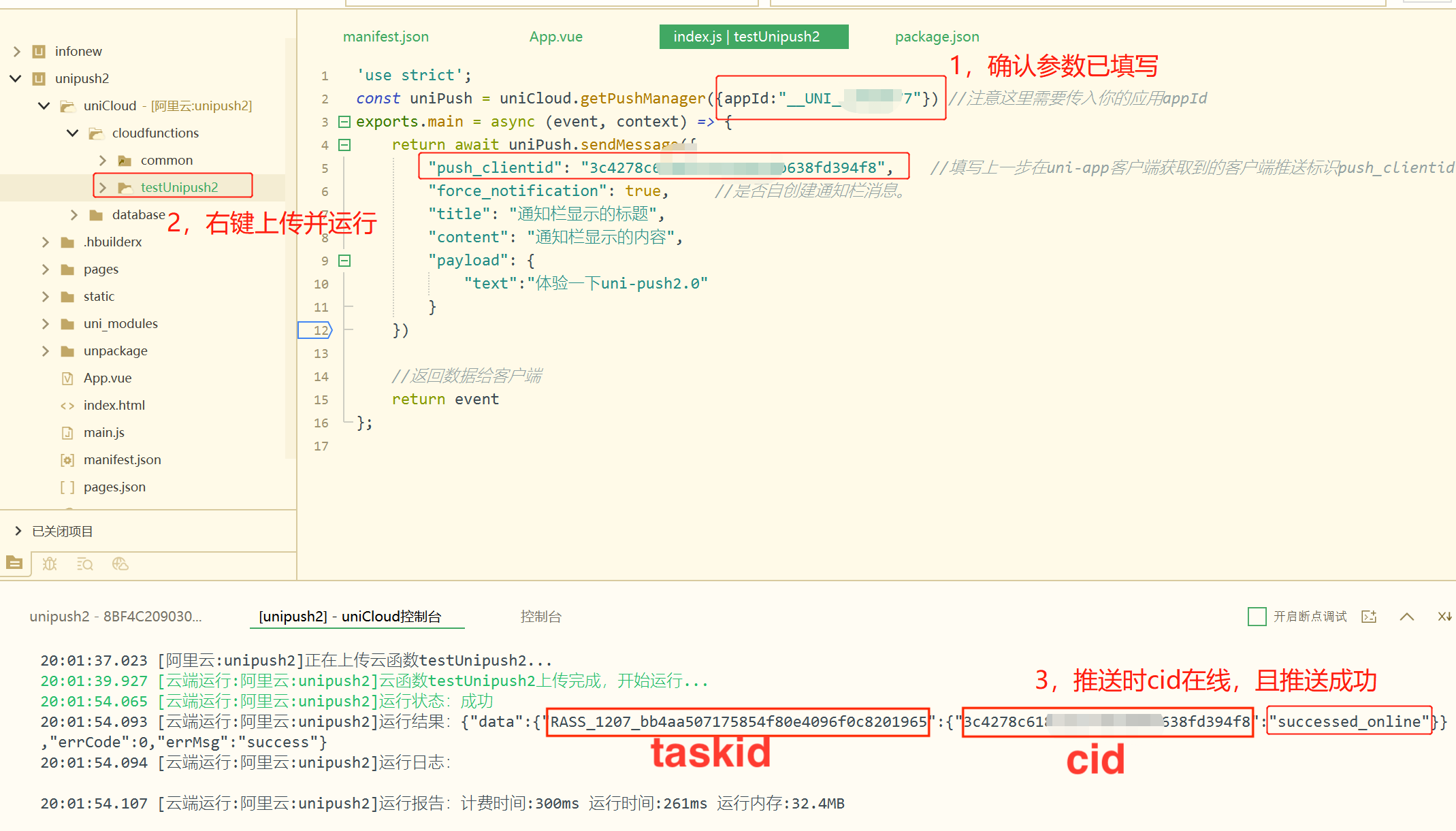The height and width of the screenshot is (831, 1456).
Task: Click line number 12 in the gutter
Action: [x=321, y=330]
